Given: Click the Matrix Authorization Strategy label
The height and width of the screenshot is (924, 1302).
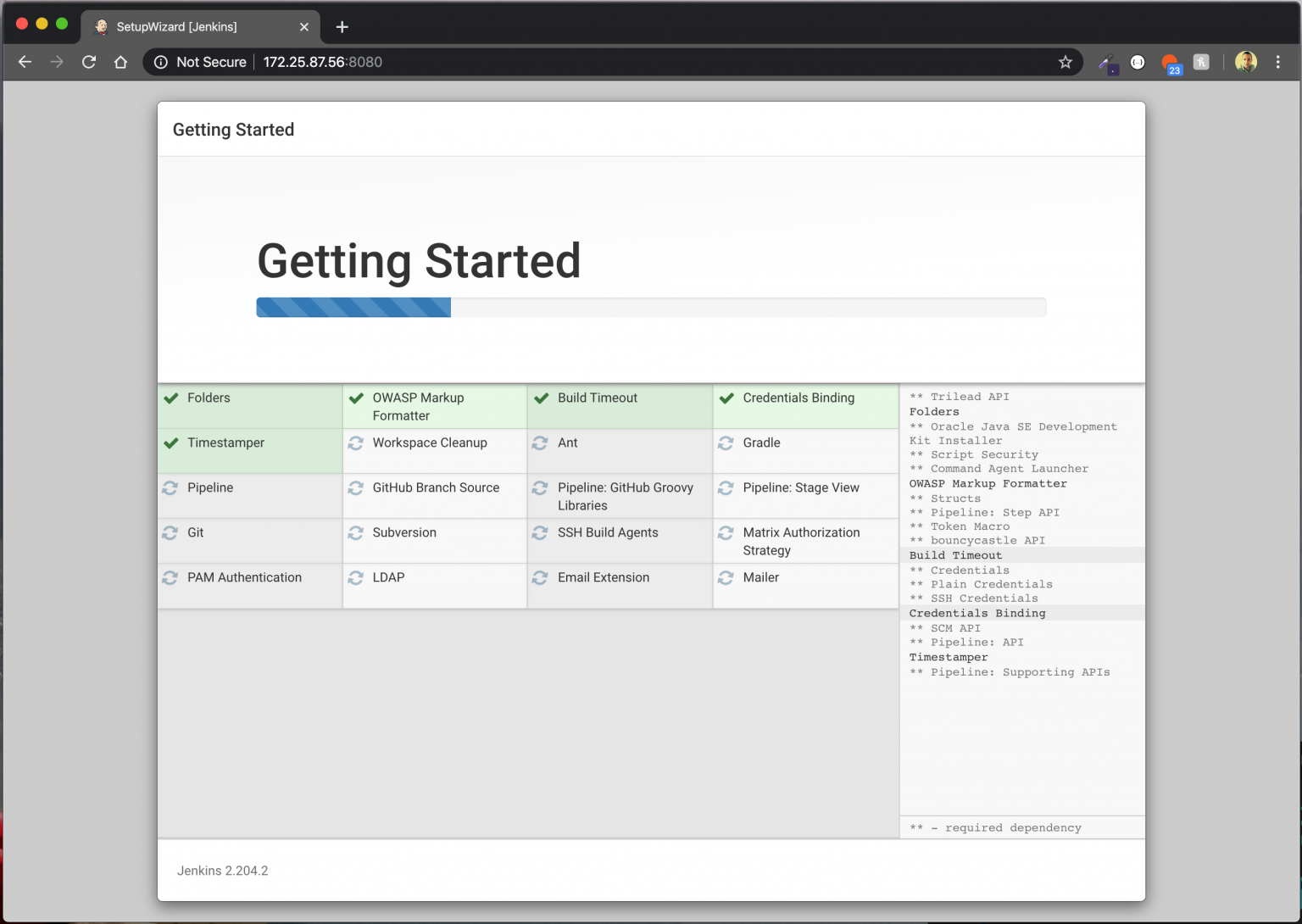Looking at the screenshot, I should click(801, 542).
